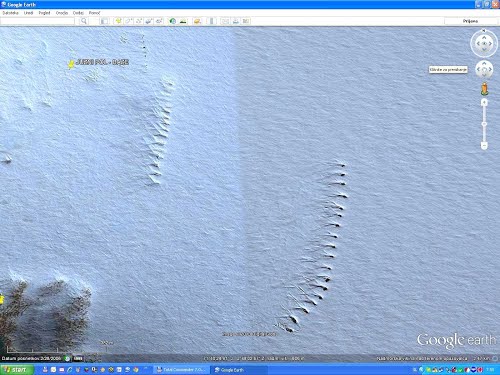500x375 pixels.
Task: Click the zoom slider handle
Action: coord(484,124)
